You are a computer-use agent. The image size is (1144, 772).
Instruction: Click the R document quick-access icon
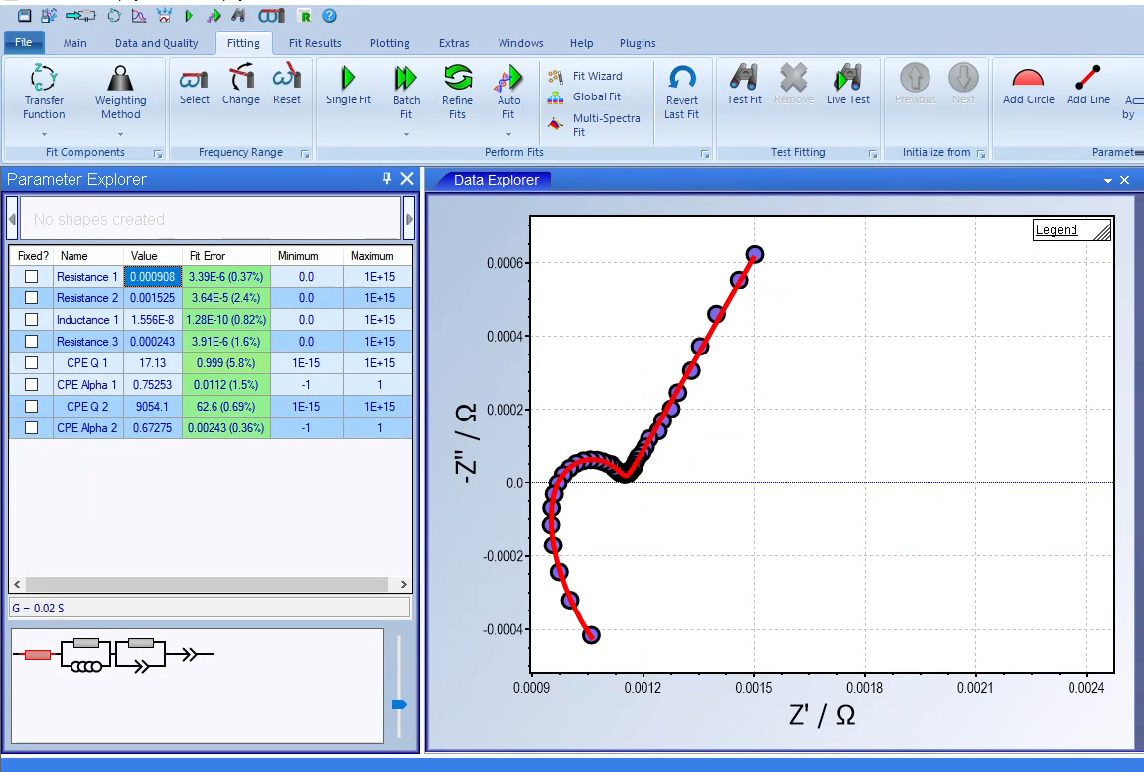click(305, 15)
